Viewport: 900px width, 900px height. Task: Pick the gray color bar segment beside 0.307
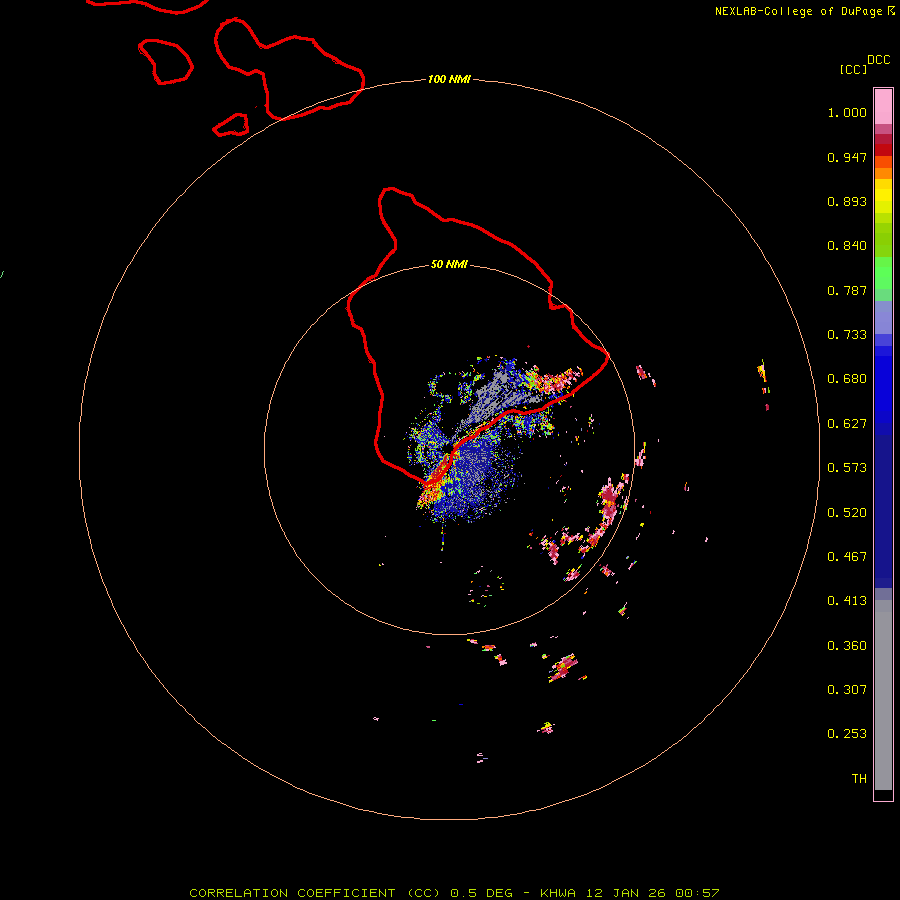[883, 695]
